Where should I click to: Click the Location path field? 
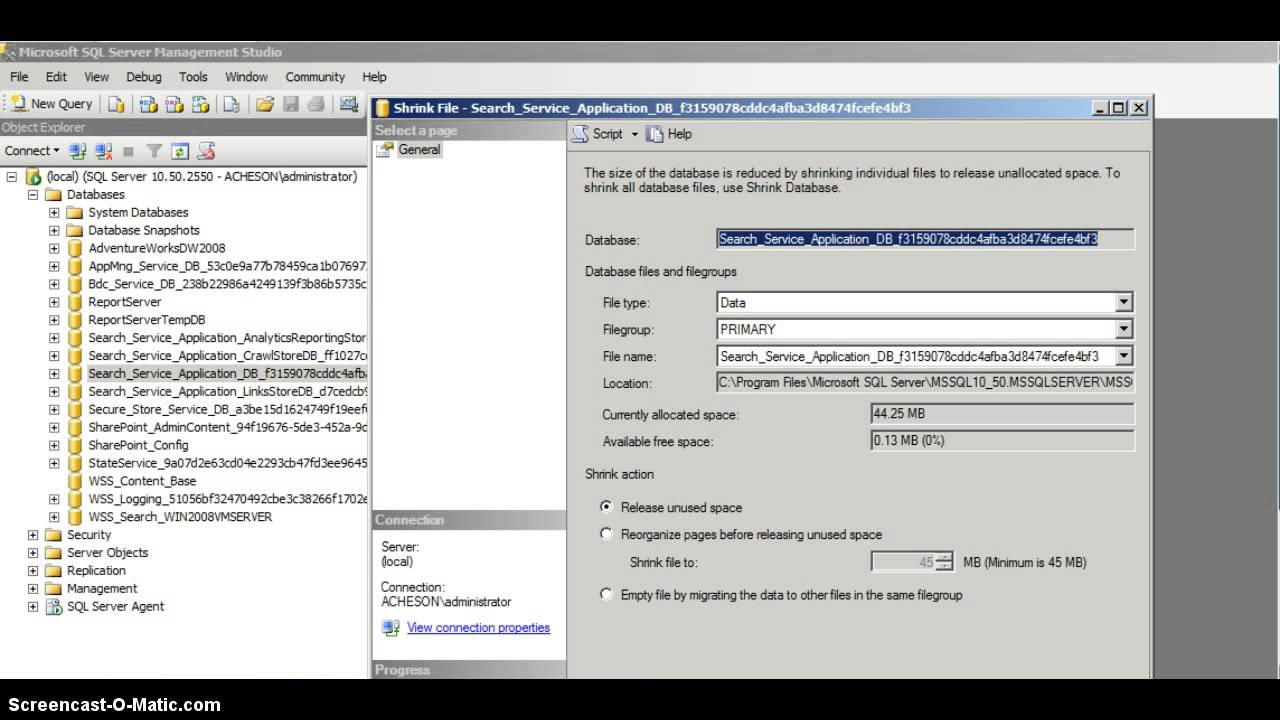coord(926,383)
